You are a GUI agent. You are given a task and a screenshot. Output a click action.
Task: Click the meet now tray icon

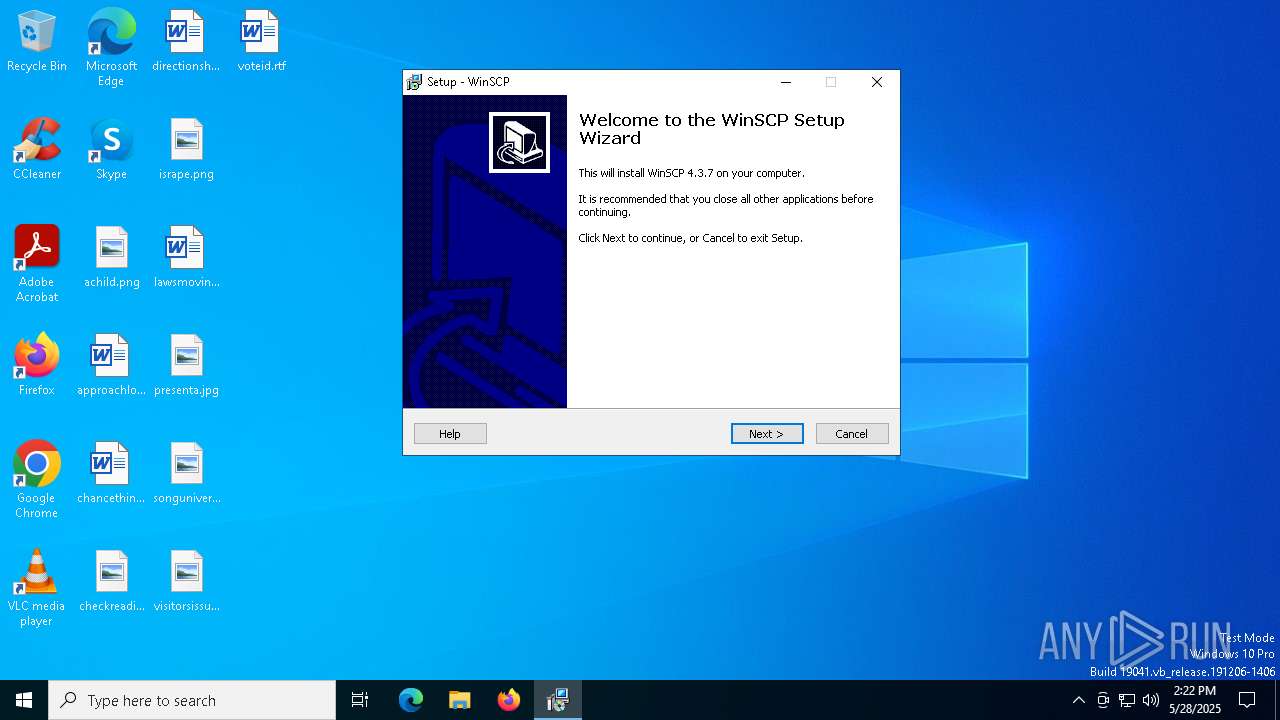[x=1103, y=700]
